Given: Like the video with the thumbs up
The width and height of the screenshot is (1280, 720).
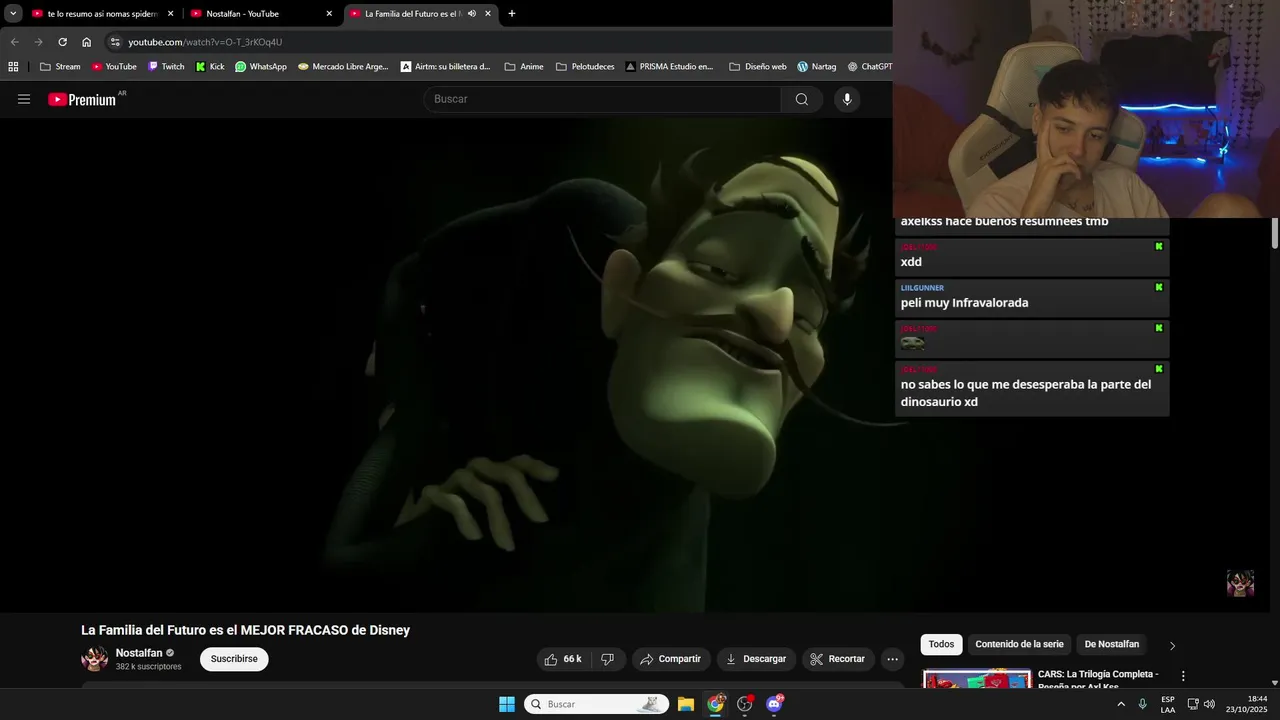Looking at the screenshot, I should pos(562,659).
